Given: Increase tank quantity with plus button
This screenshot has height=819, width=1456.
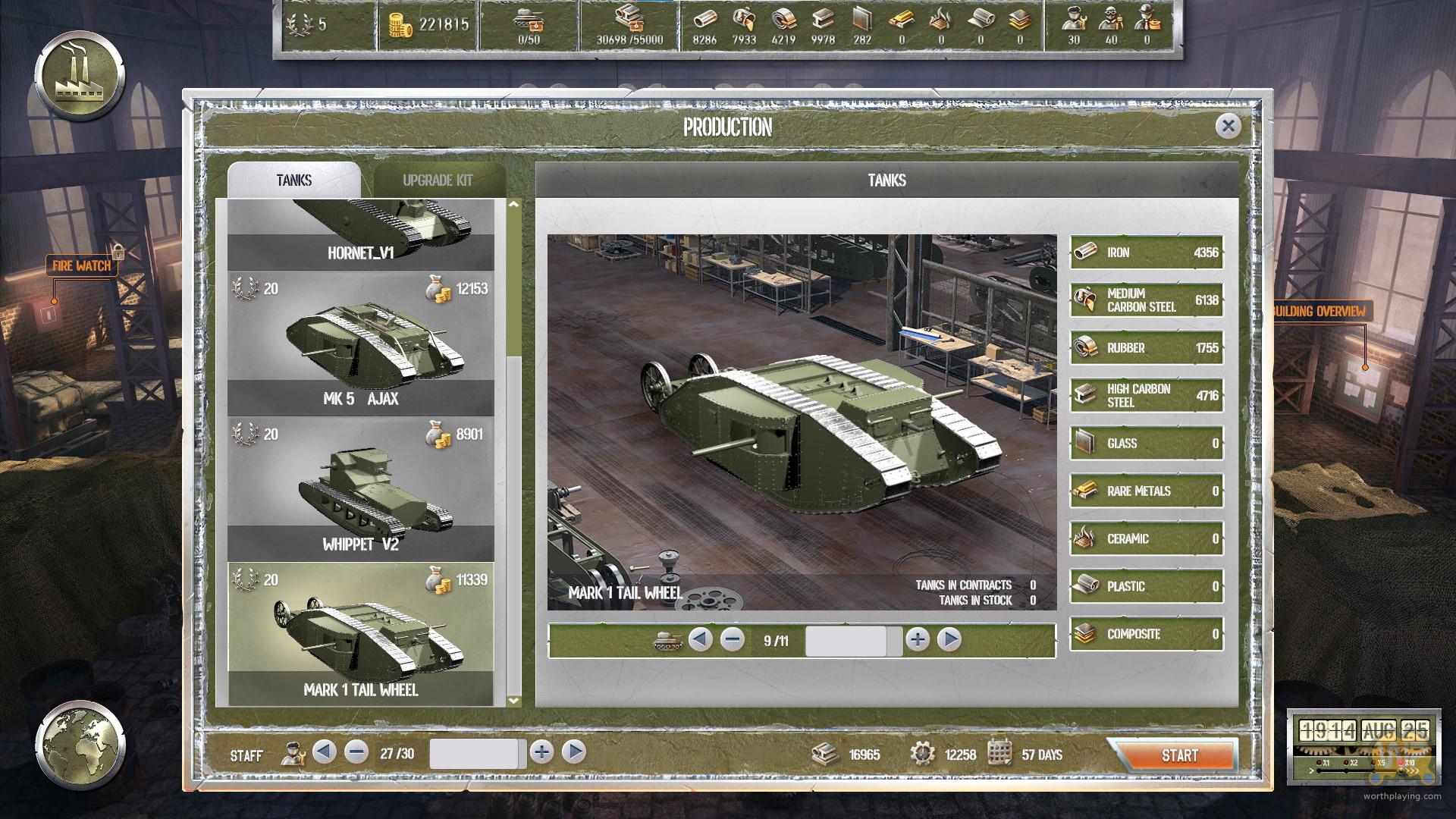Looking at the screenshot, I should (918, 640).
